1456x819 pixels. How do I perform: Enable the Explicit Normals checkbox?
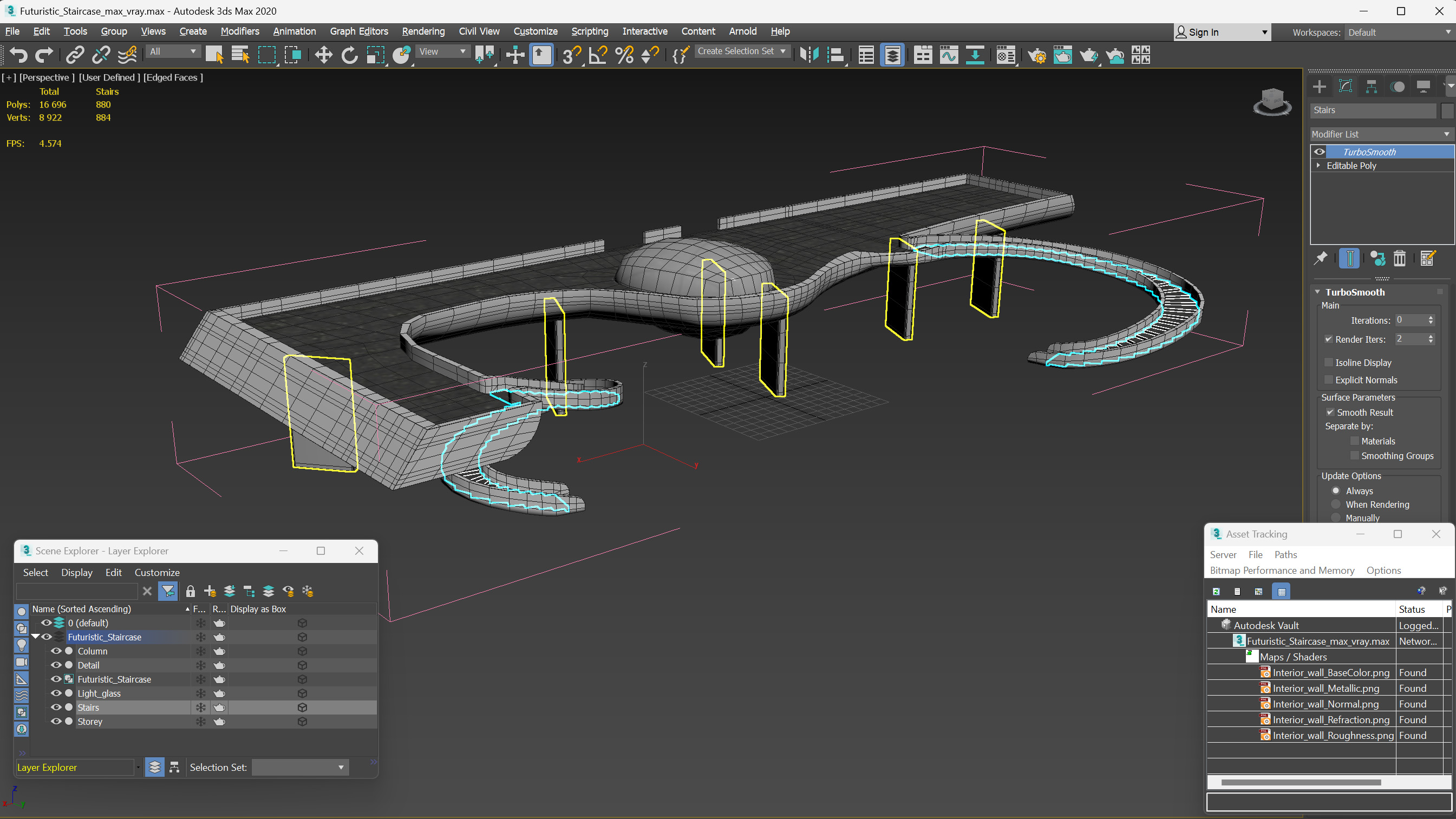click(x=1329, y=380)
